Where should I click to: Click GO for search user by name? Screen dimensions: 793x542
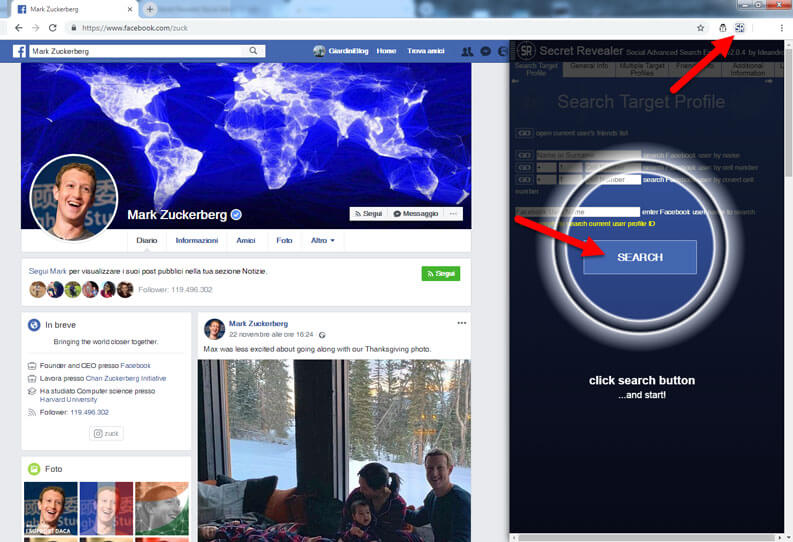(524, 155)
